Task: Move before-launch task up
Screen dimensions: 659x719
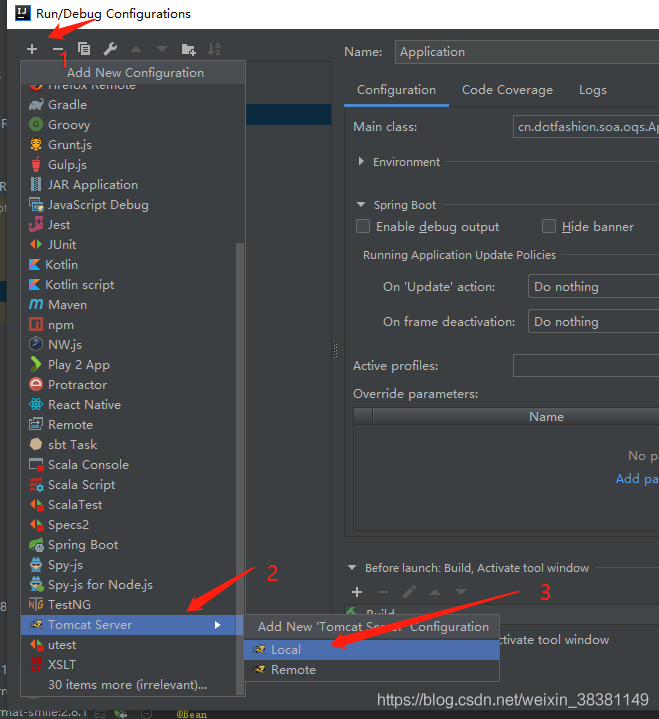Action: point(435,592)
